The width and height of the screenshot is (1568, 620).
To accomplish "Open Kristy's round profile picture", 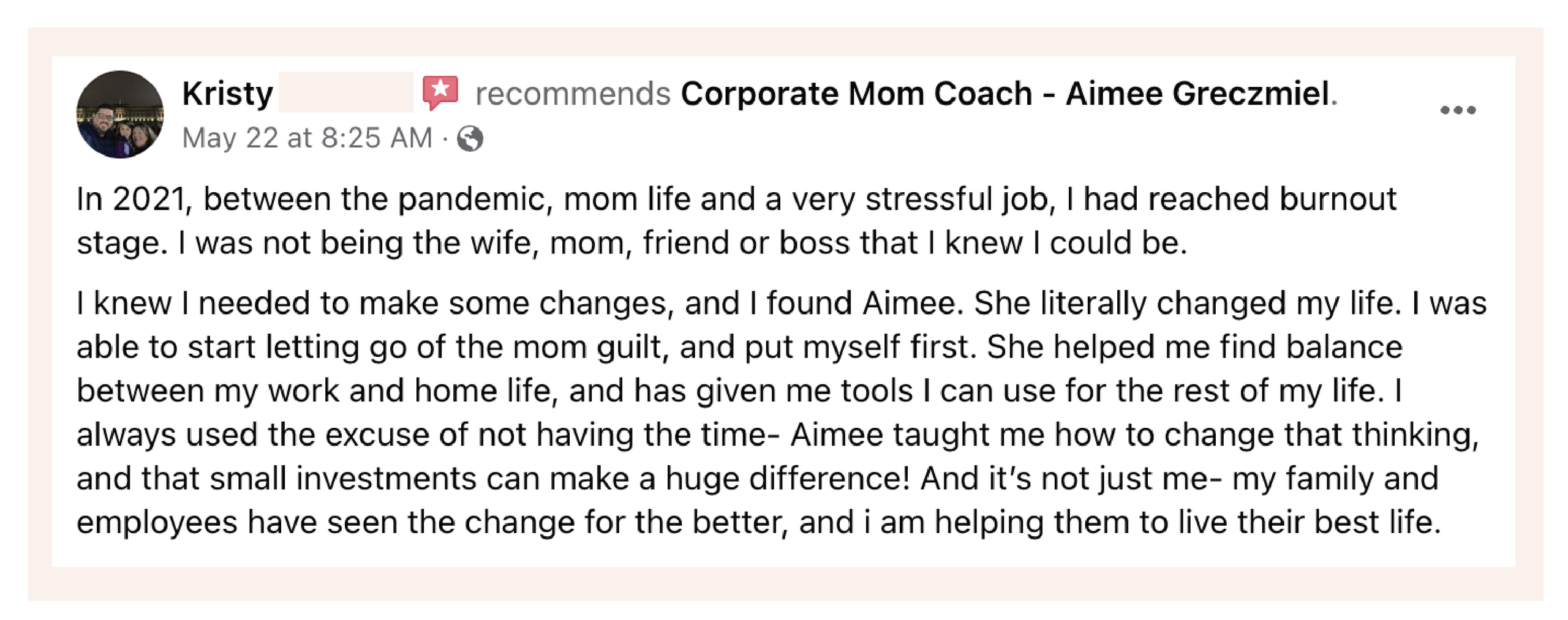I will coord(120,114).
